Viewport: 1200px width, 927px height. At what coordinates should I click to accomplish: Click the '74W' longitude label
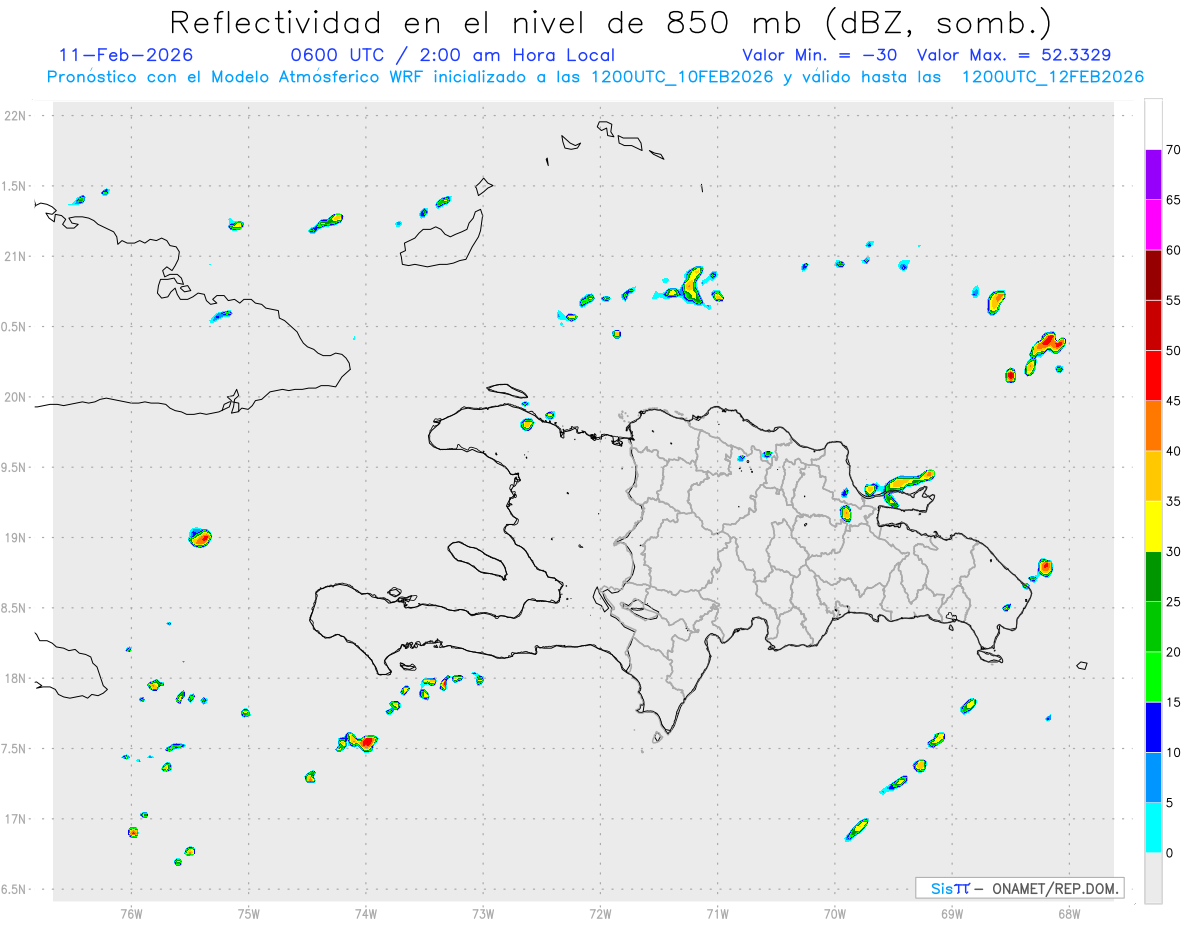[366, 913]
